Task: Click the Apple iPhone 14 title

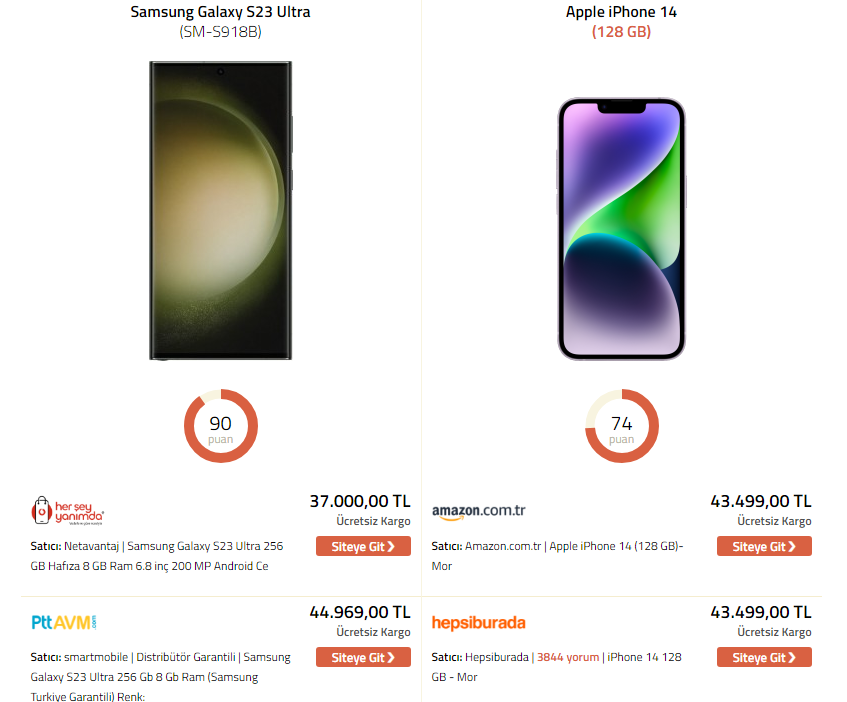Action: (x=621, y=12)
